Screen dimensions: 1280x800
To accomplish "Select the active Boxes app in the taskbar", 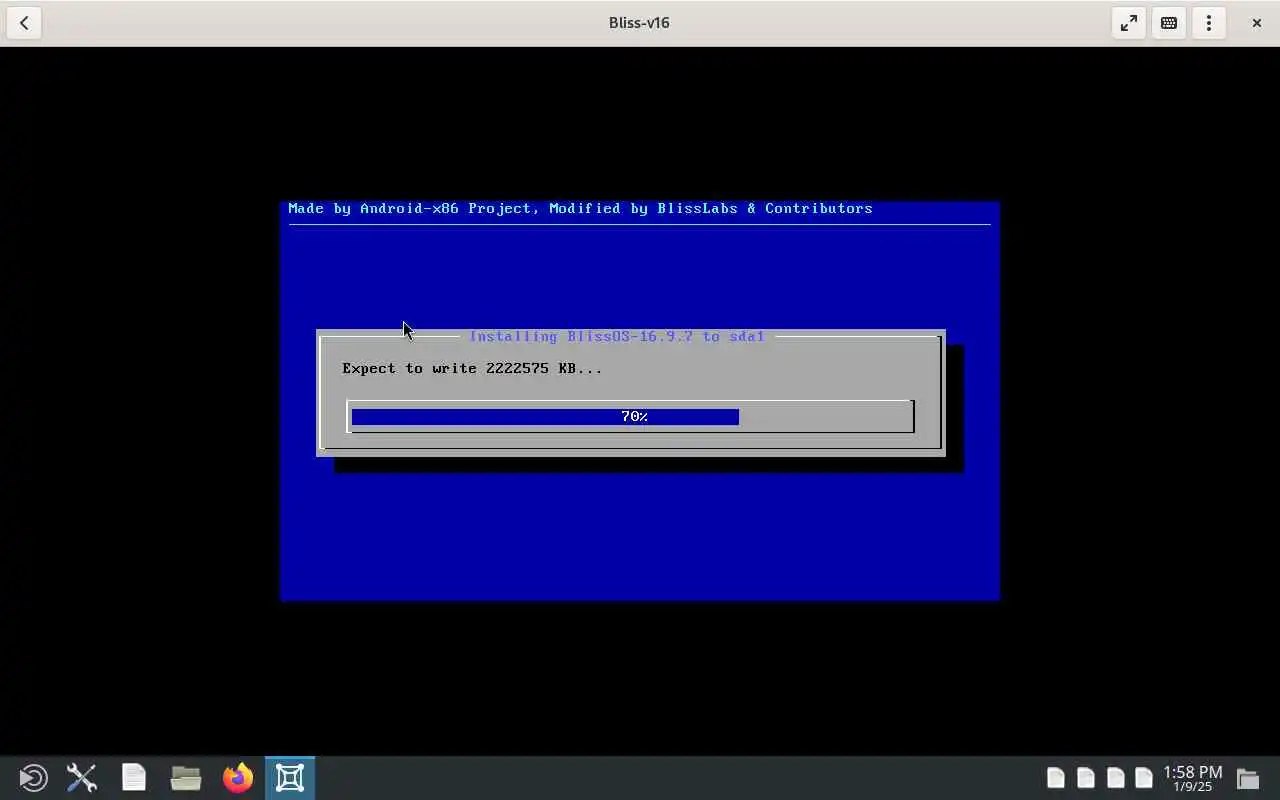I will 290,778.
